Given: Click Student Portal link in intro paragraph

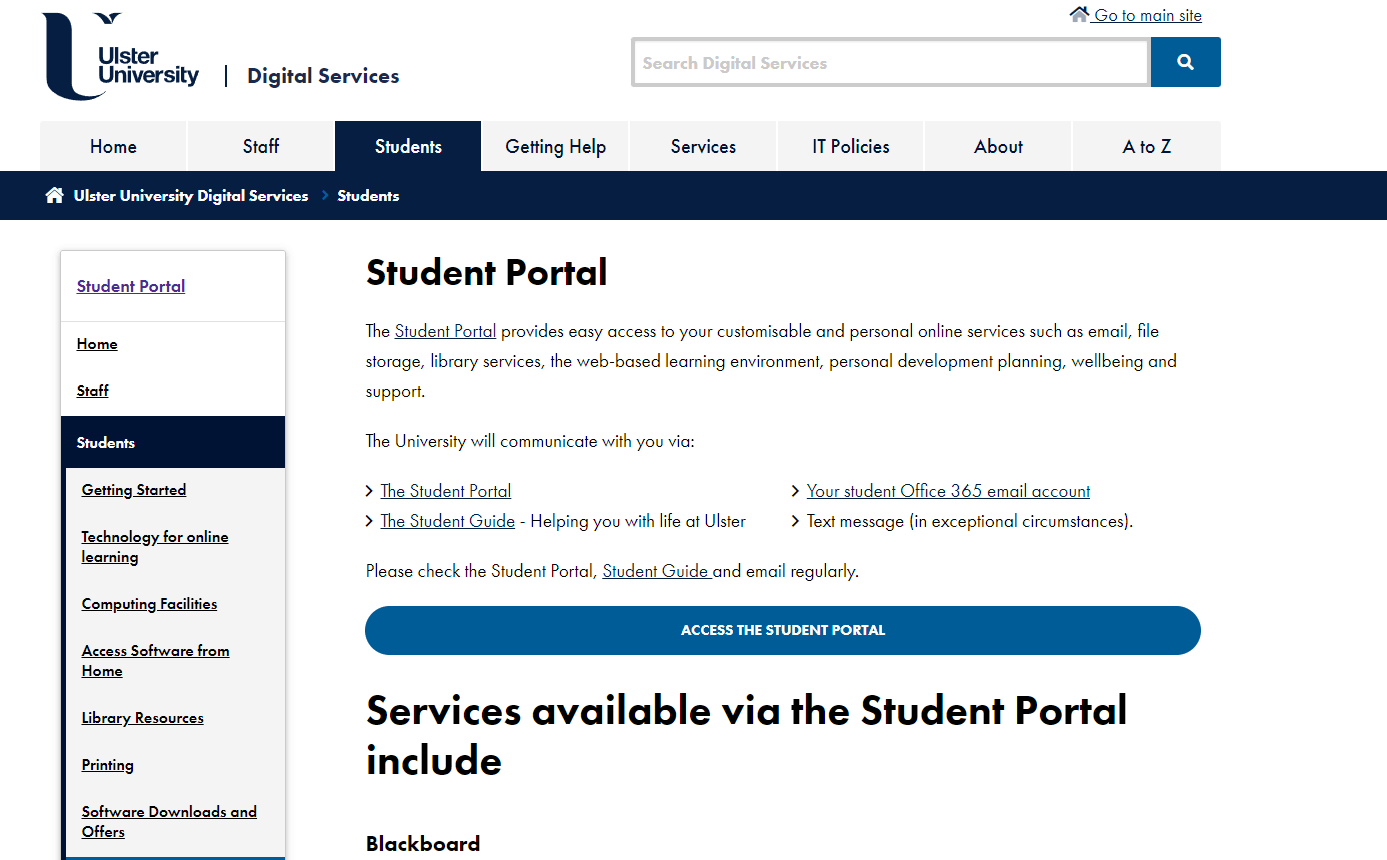Looking at the screenshot, I should pyautogui.click(x=446, y=331).
